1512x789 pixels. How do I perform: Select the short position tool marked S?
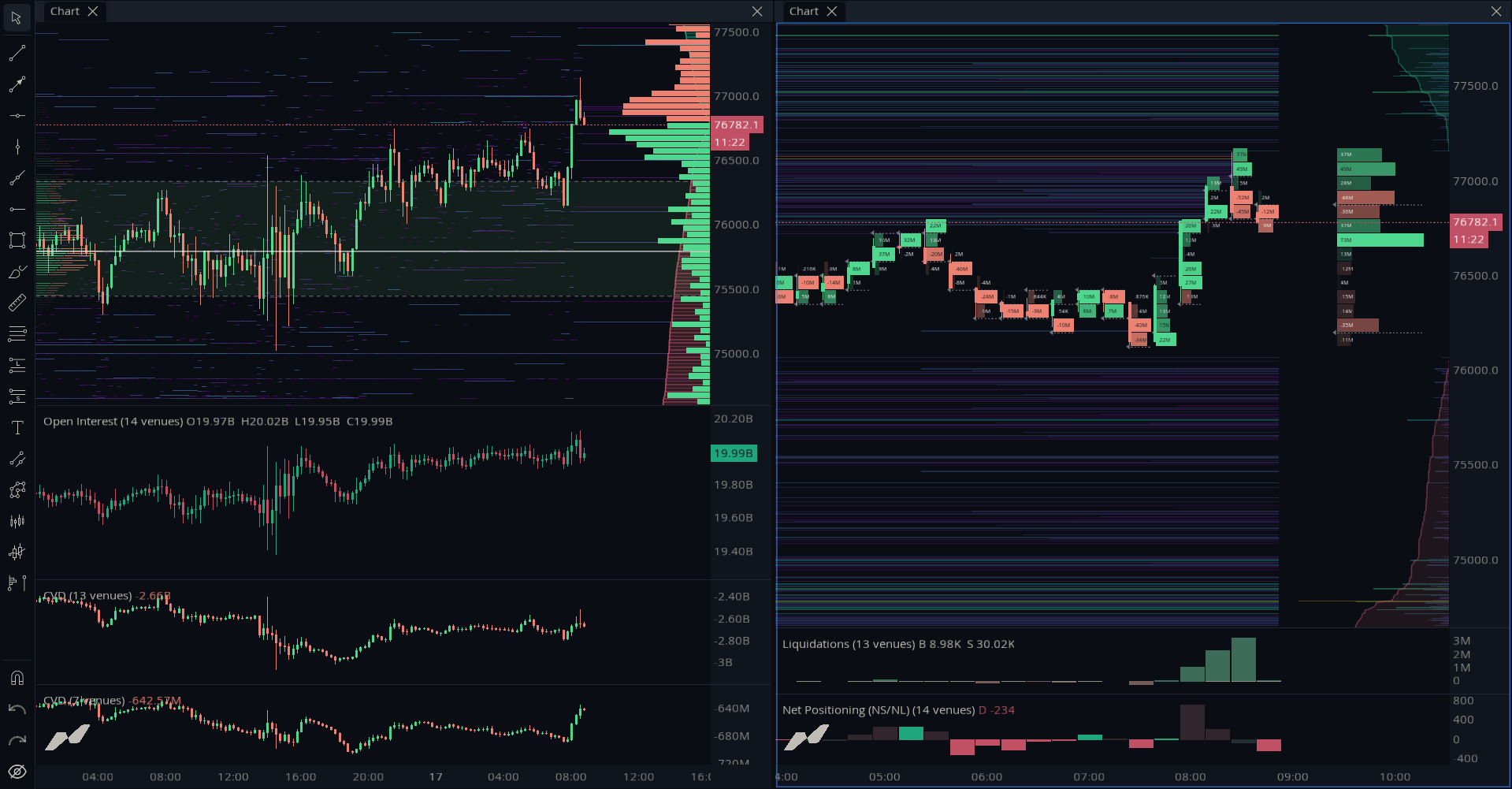pos(17,396)
